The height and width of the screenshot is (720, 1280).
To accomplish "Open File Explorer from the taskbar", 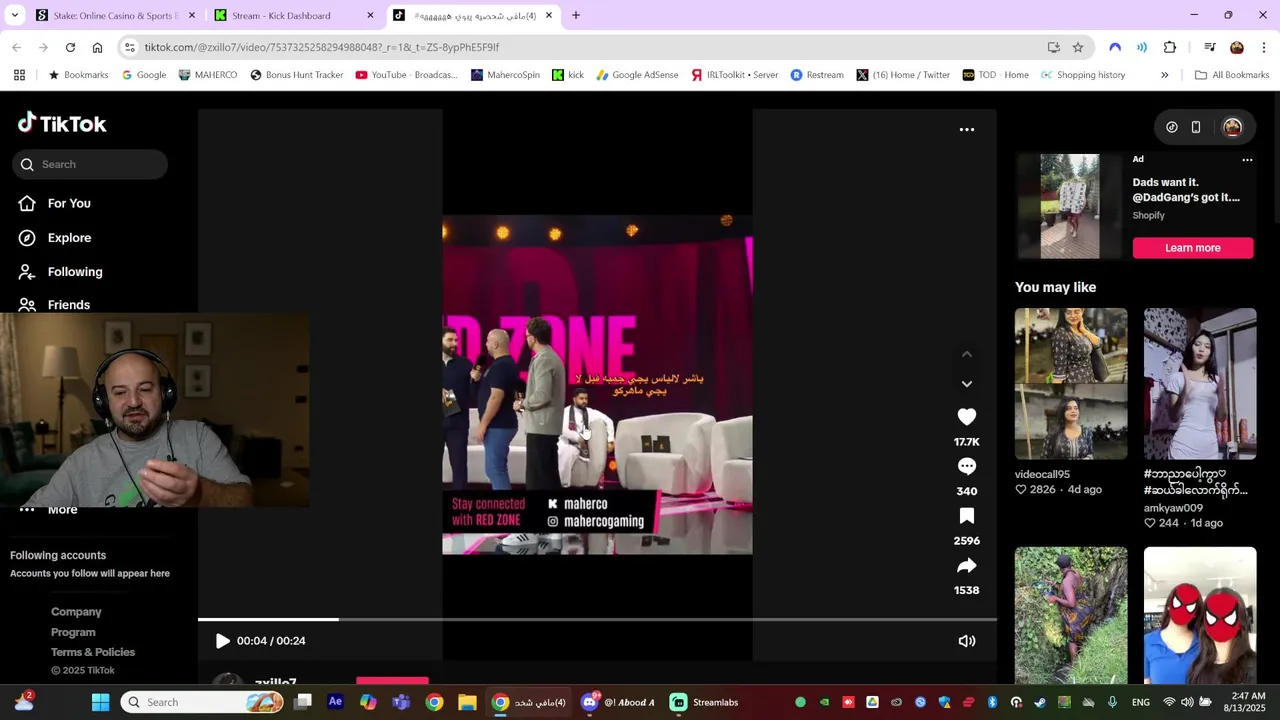I will (x=467, y=702).
